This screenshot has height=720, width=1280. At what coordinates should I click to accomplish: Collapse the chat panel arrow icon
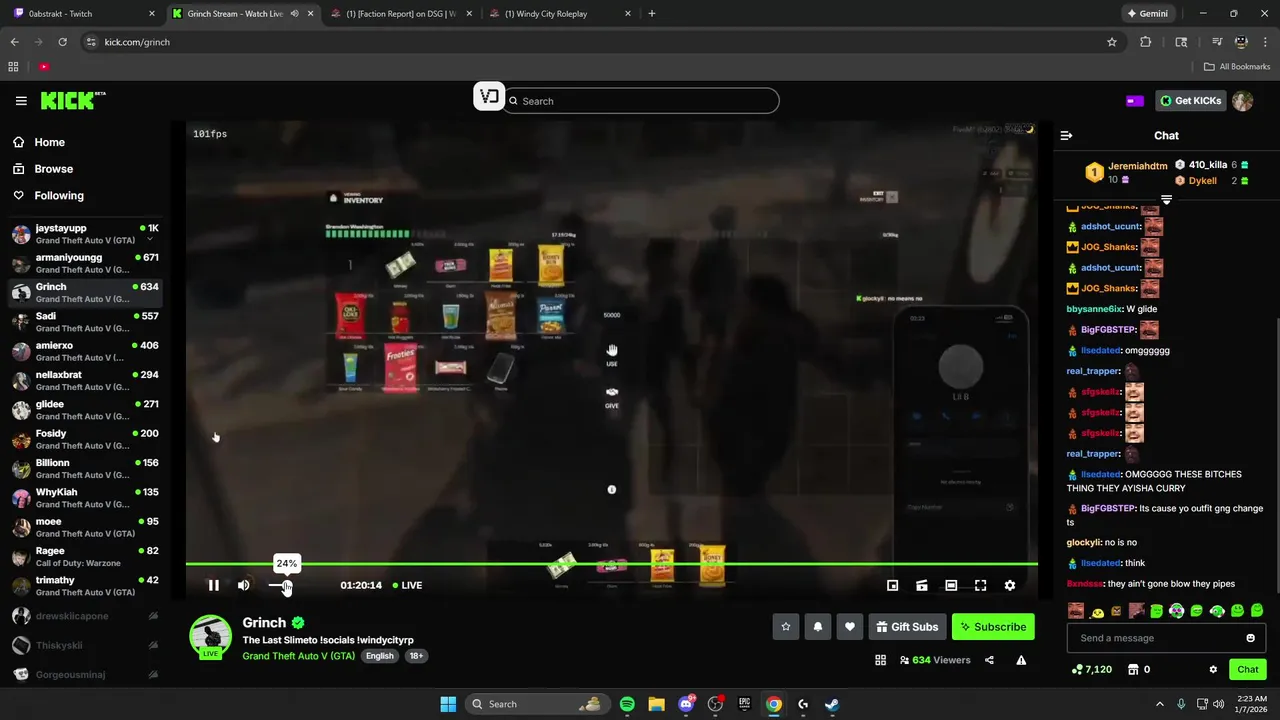coord(1066,135)
